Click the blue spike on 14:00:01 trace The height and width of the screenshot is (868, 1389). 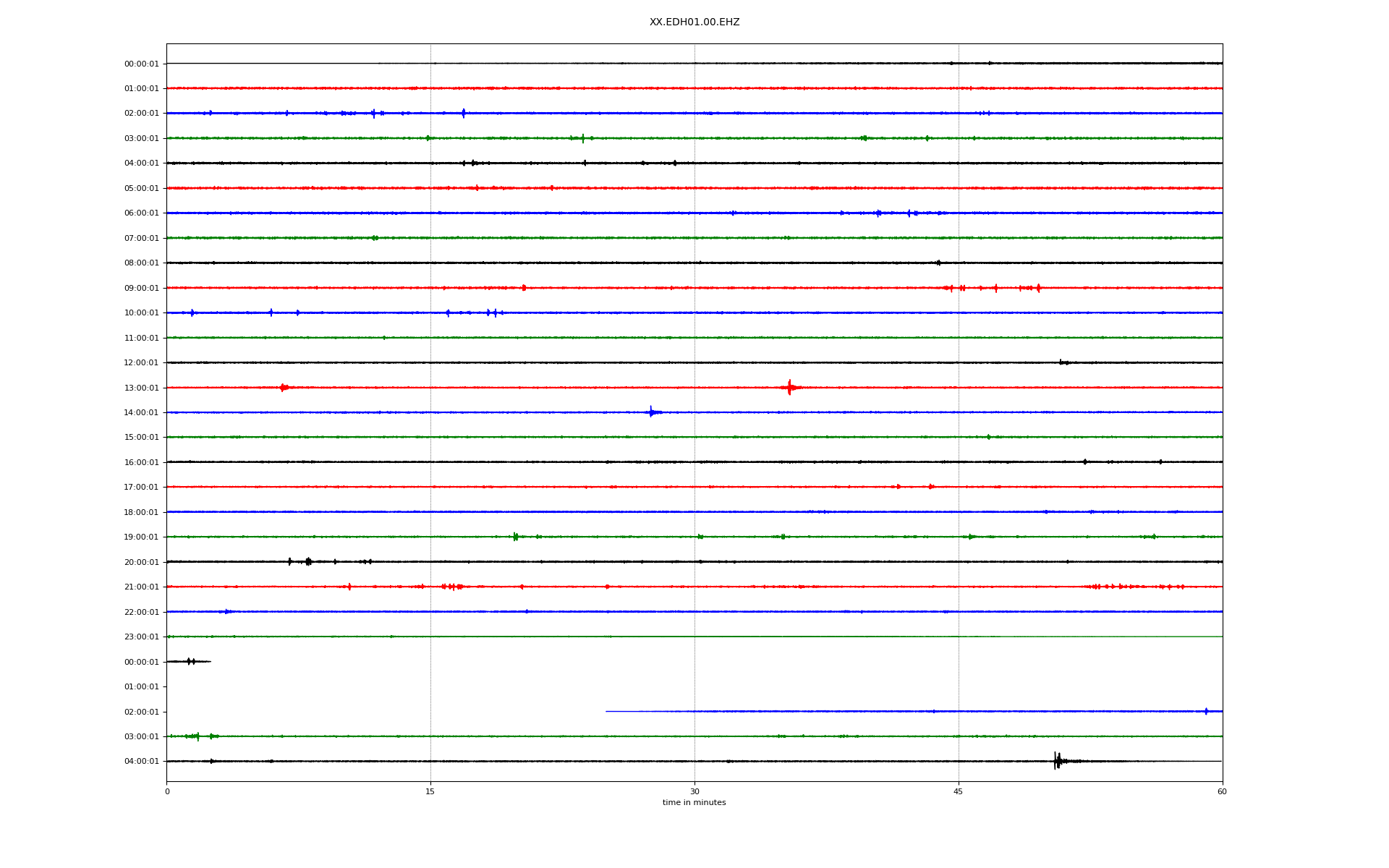[x=651, y=412]
